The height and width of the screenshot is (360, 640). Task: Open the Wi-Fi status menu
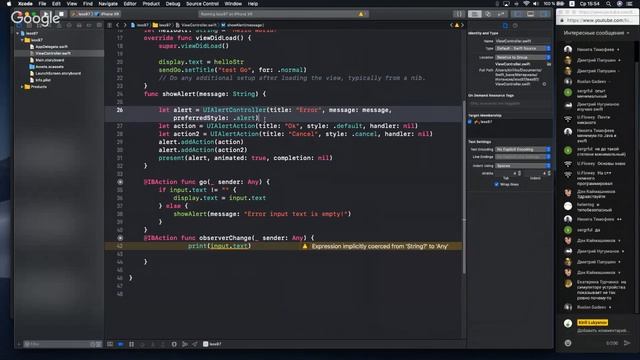click(526, 4)
